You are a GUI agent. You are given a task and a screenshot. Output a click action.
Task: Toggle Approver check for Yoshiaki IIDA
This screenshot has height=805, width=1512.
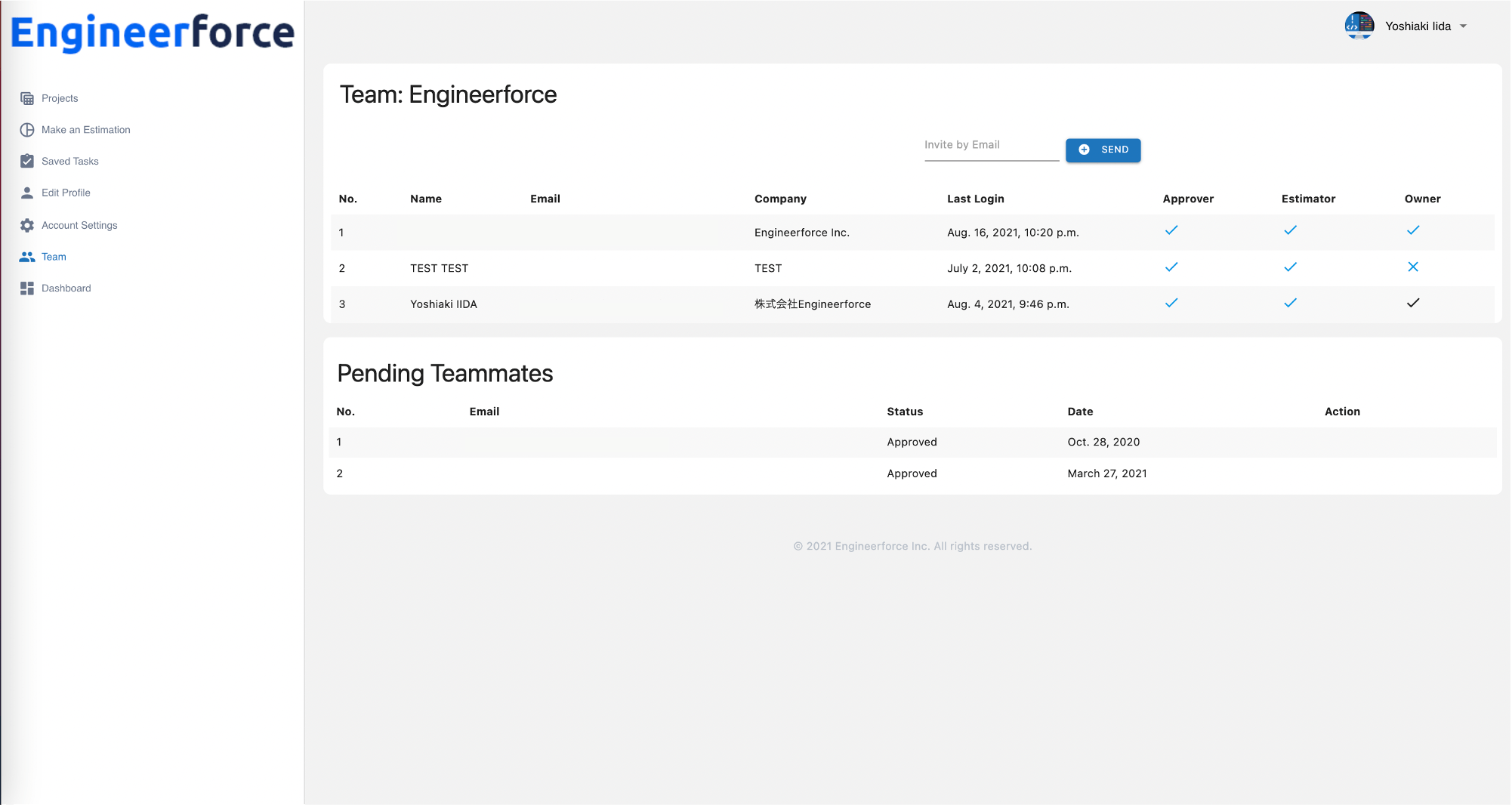(1171, 303)
